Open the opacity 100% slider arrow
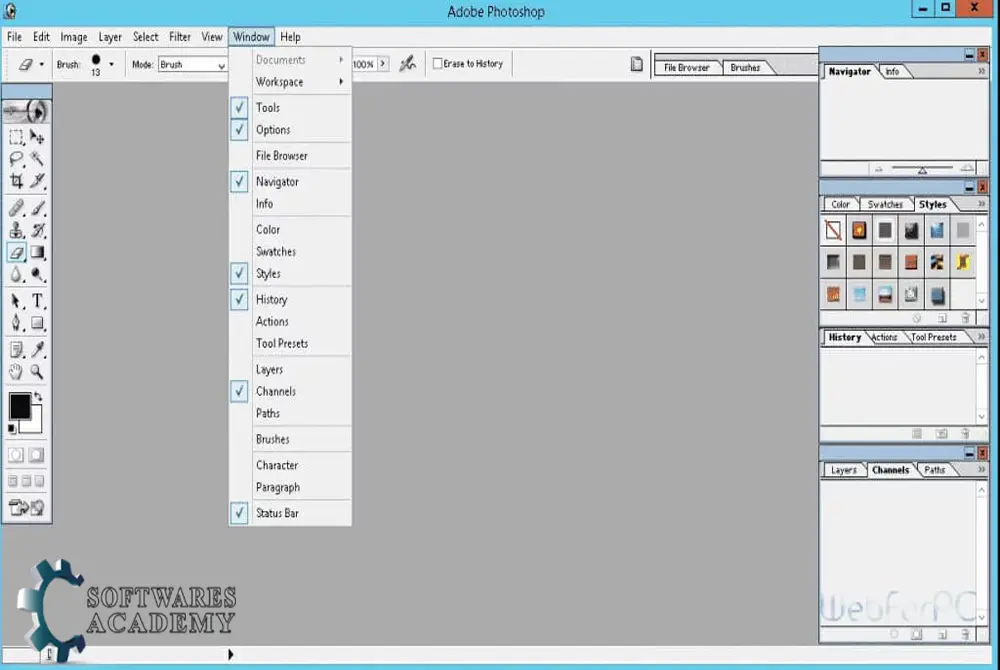This screenshot has width=1000, height=670. (383, 64)
